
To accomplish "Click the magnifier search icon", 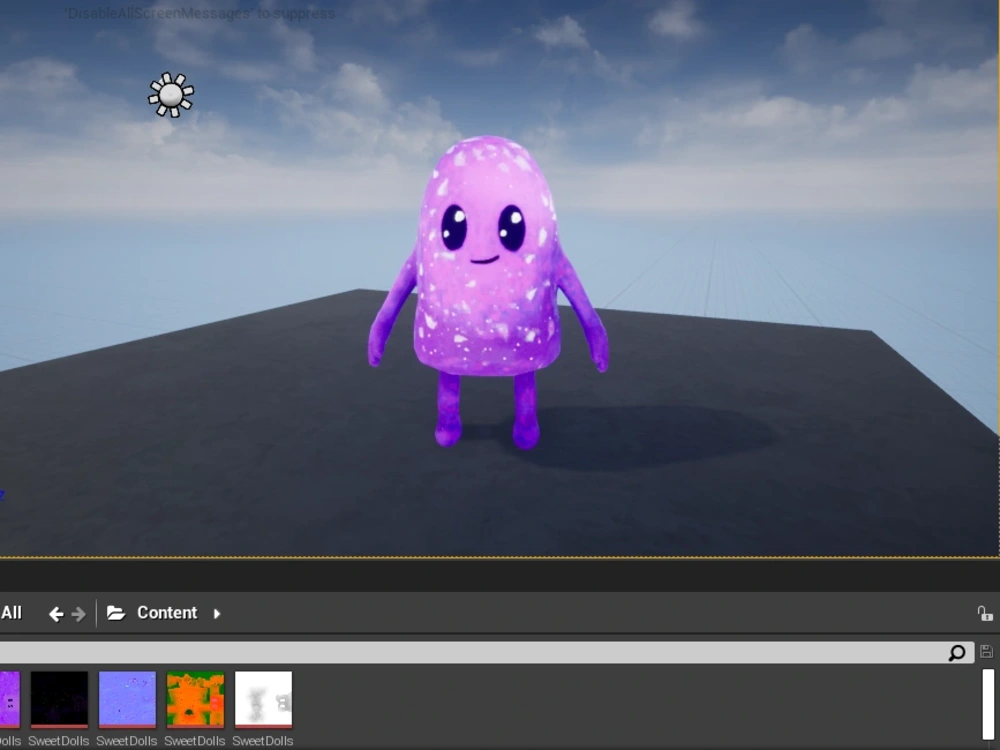I will point(957,652).
